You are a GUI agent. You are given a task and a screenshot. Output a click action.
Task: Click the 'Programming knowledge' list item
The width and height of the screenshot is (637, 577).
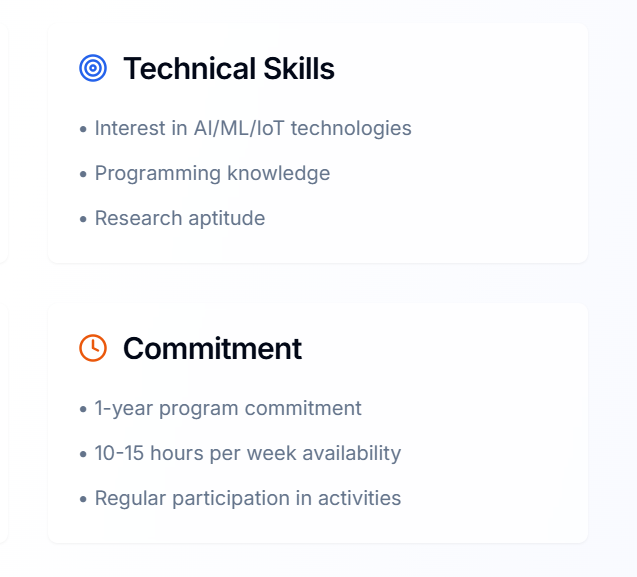tap(212, 174)
